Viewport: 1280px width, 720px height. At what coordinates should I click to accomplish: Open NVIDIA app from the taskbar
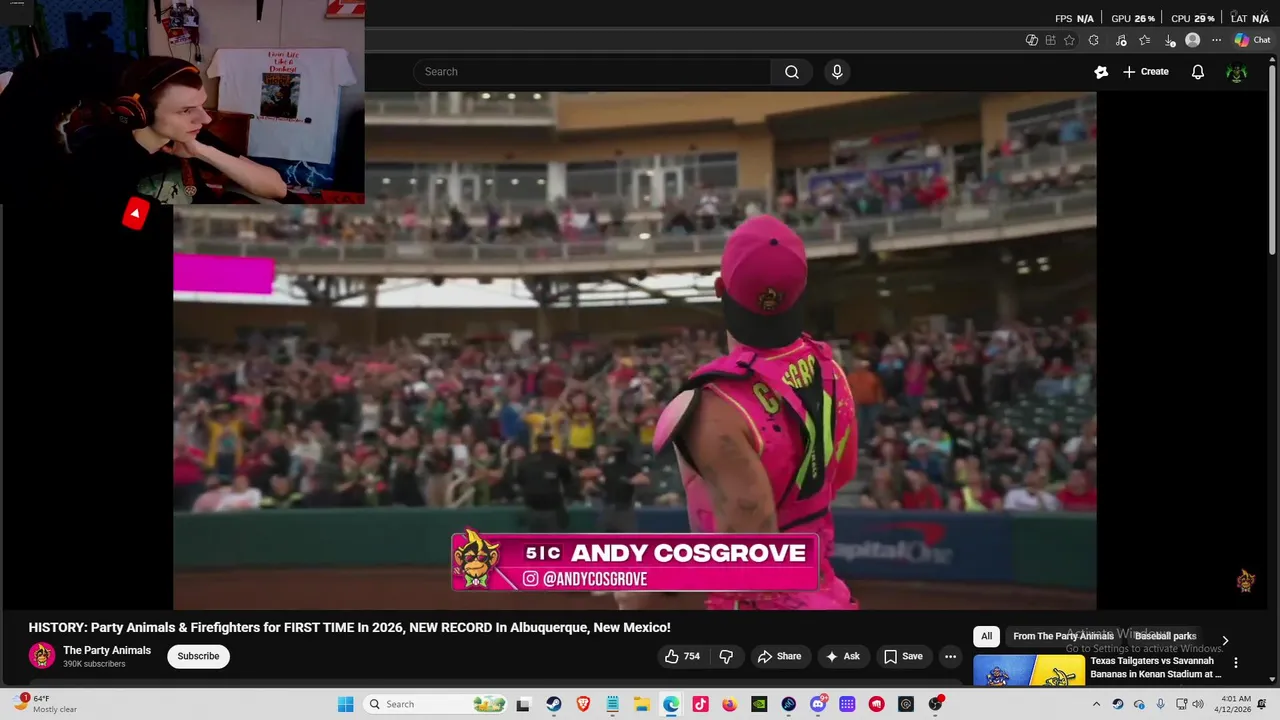[x=759, y=704]
